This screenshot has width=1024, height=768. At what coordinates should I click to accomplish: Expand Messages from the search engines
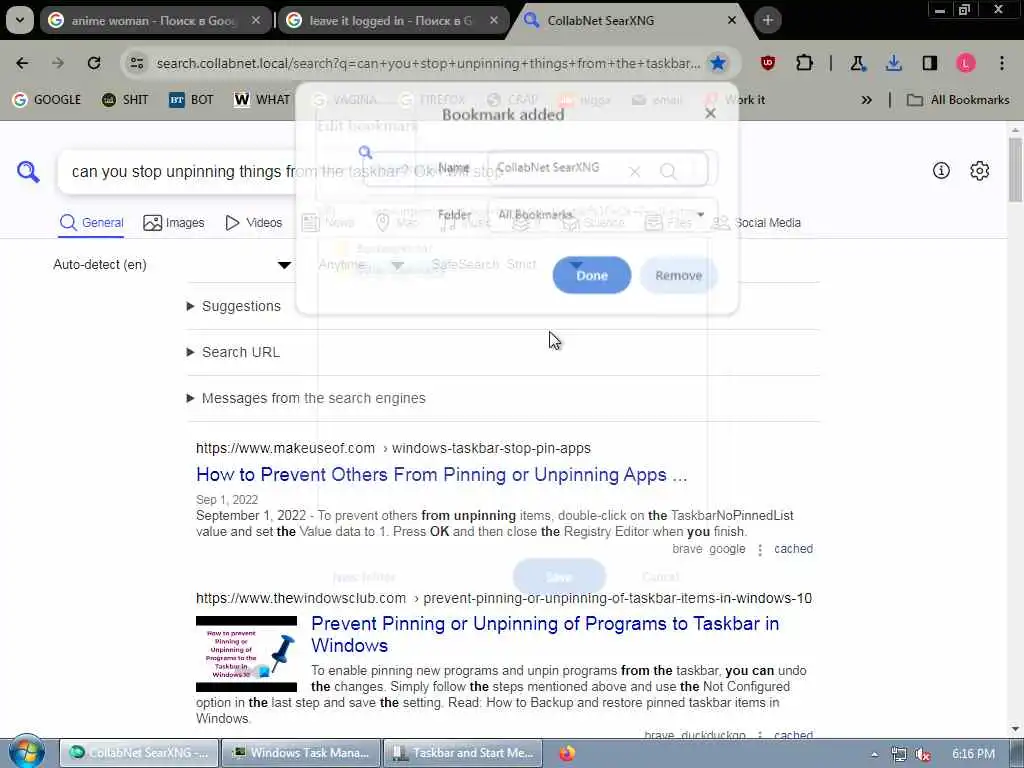tap(306, 398)
